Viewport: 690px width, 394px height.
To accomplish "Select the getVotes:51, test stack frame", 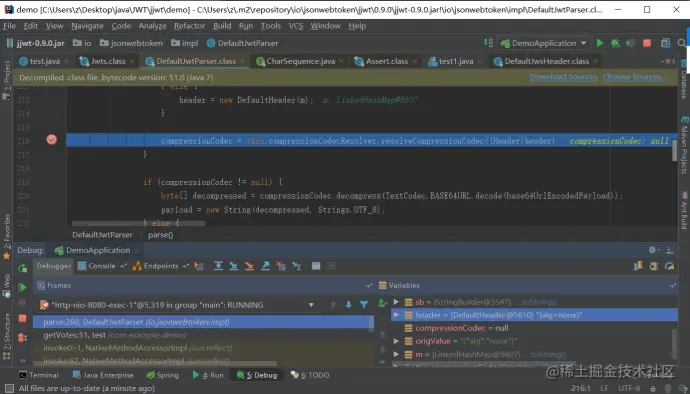I will pos(203,335).
